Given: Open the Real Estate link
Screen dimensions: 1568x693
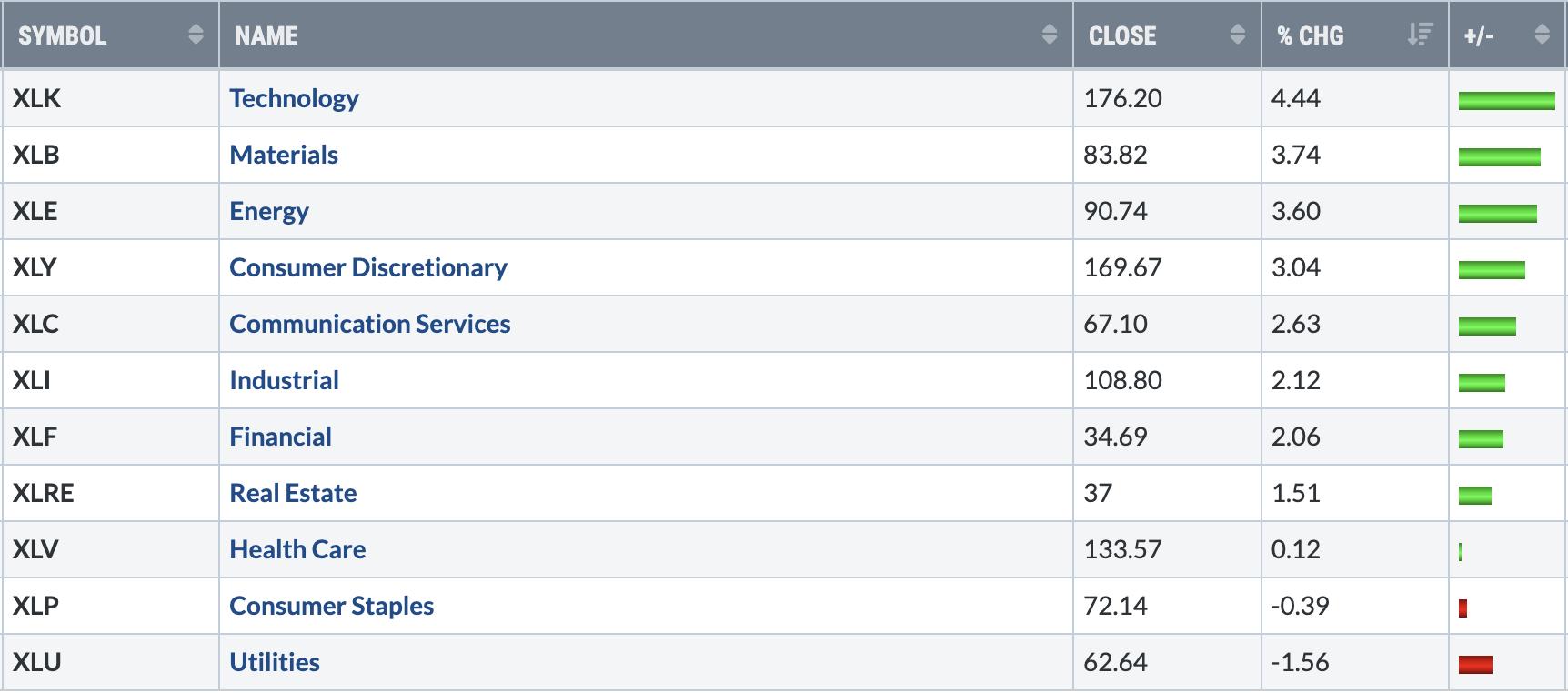Looking at the screenshot, I should tap(293, 493).
